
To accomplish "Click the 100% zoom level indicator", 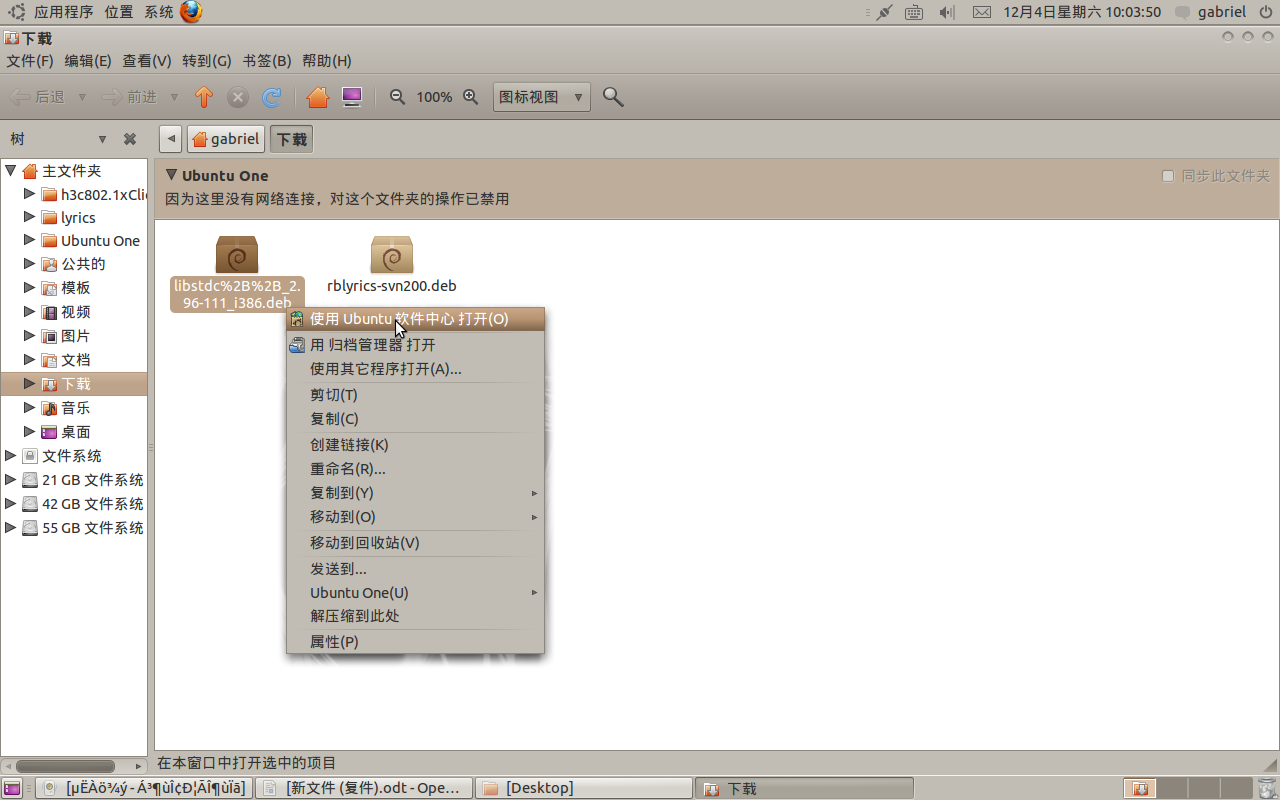I will pyautogui.click(x=434, y=97).
